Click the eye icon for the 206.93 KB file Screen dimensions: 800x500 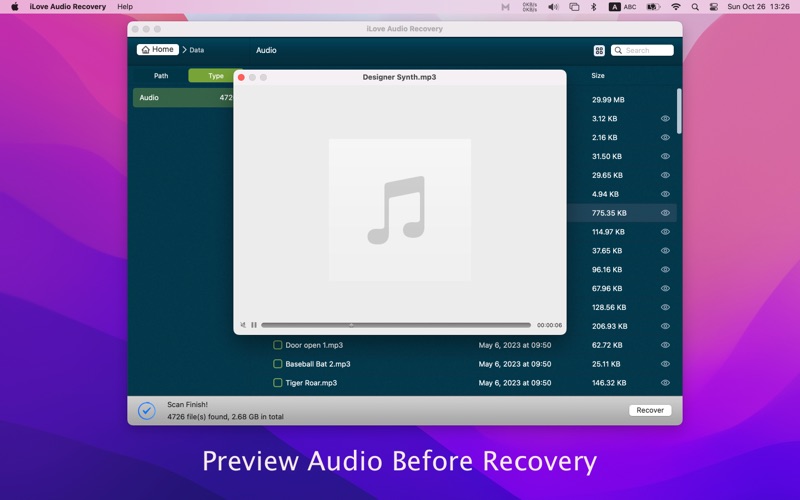[x=665, y=326]
